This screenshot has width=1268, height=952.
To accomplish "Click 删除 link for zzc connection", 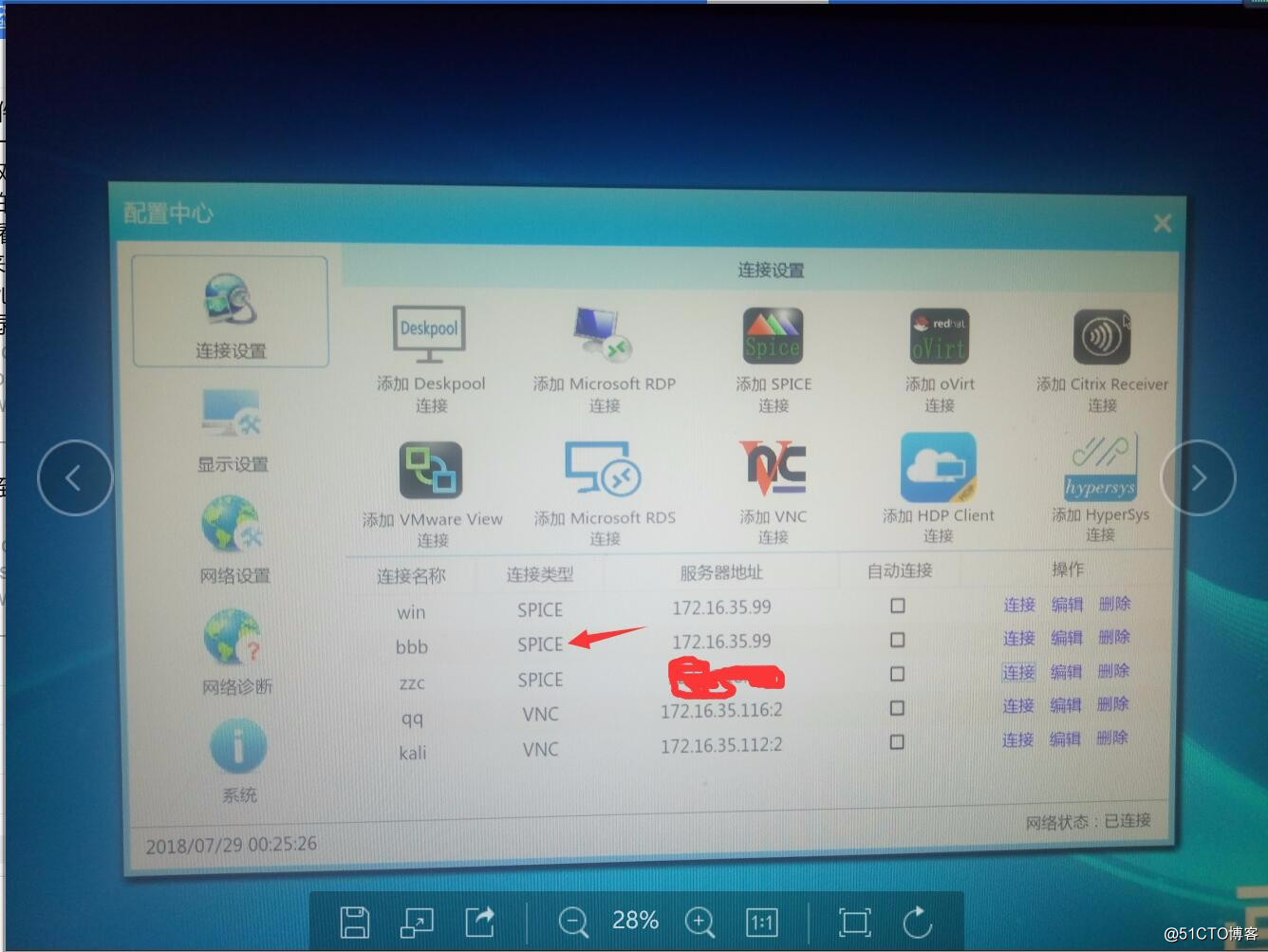I will pos(1113,671).
